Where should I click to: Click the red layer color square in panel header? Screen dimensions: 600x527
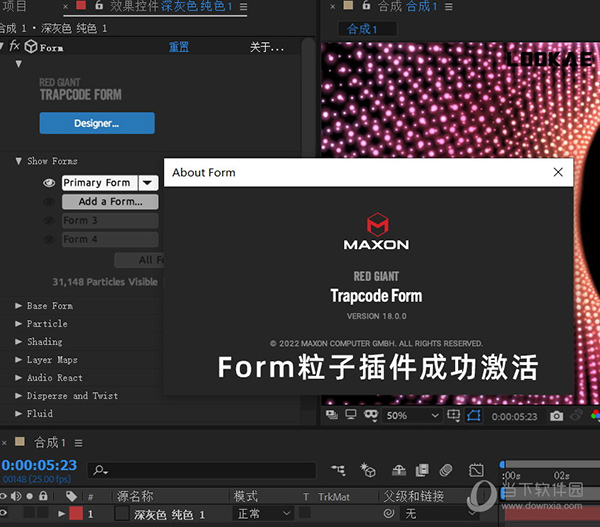(x=81, y=5)
